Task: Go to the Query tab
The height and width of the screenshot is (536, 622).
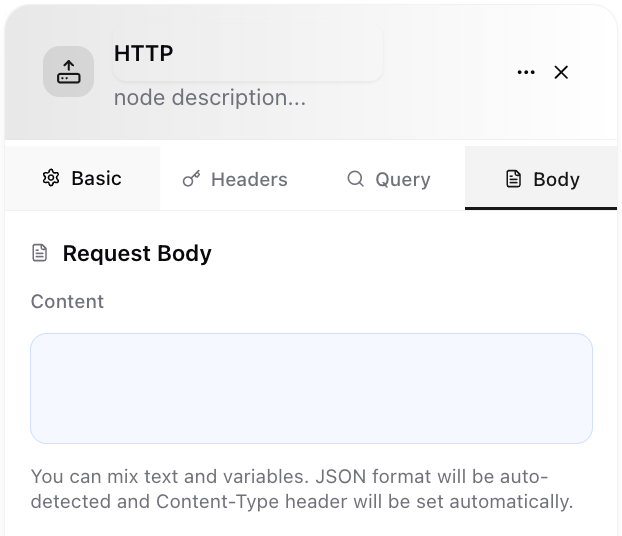Action: (389, 179)
